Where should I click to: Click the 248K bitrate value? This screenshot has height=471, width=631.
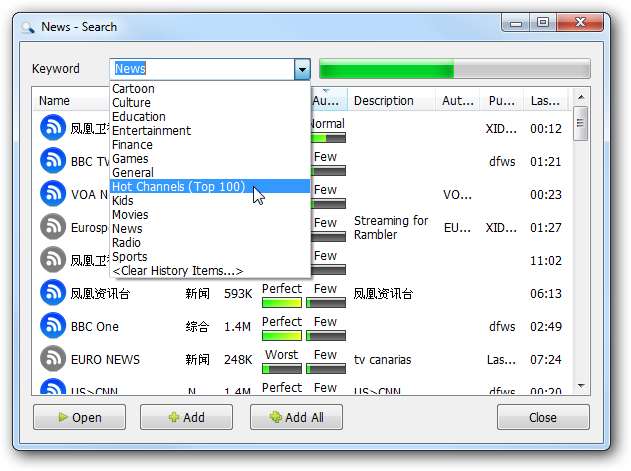tap(238, 359)
